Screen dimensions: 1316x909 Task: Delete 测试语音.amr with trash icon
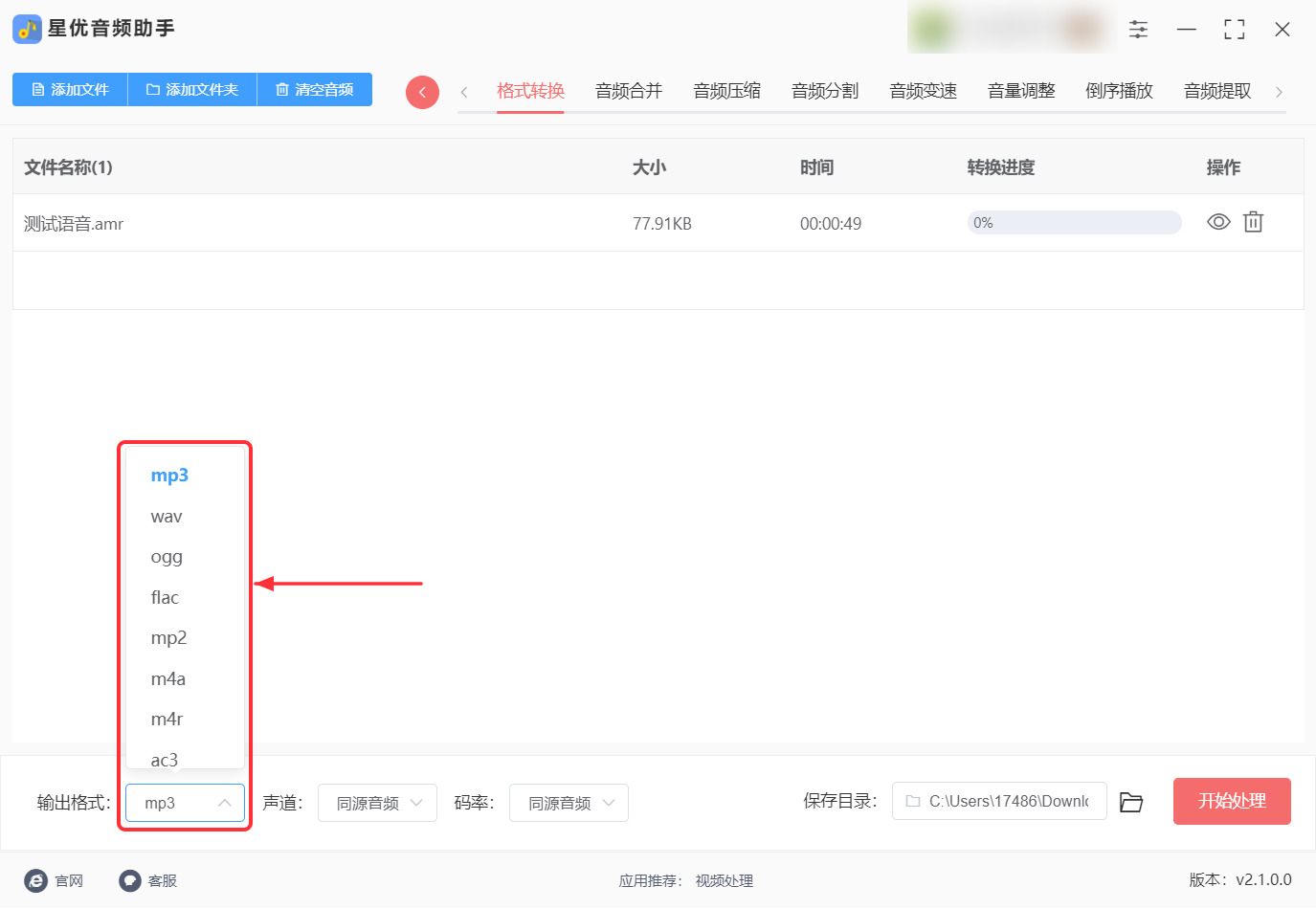coord(1253,222)
